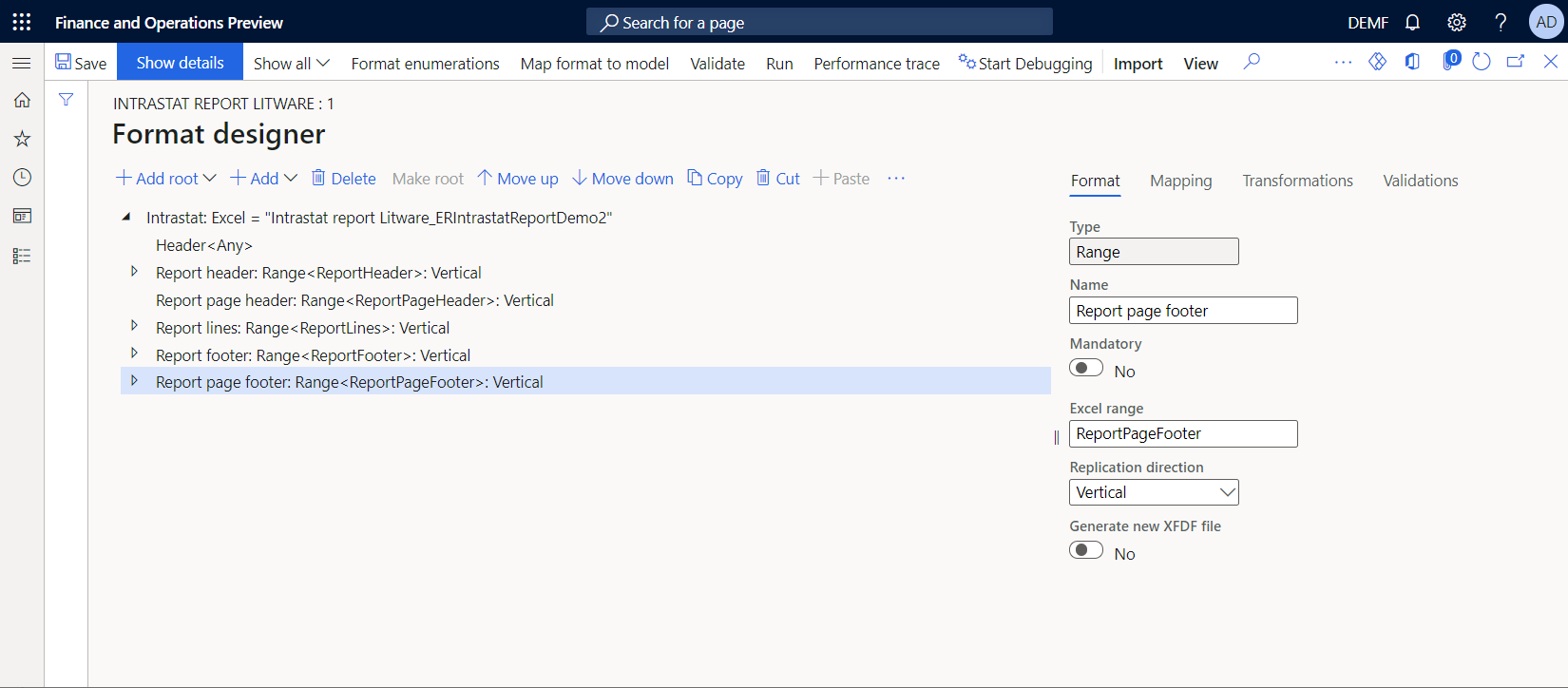Screen dimensions: 1568x688
Task: Open in Office icon
Action: 1413,62
